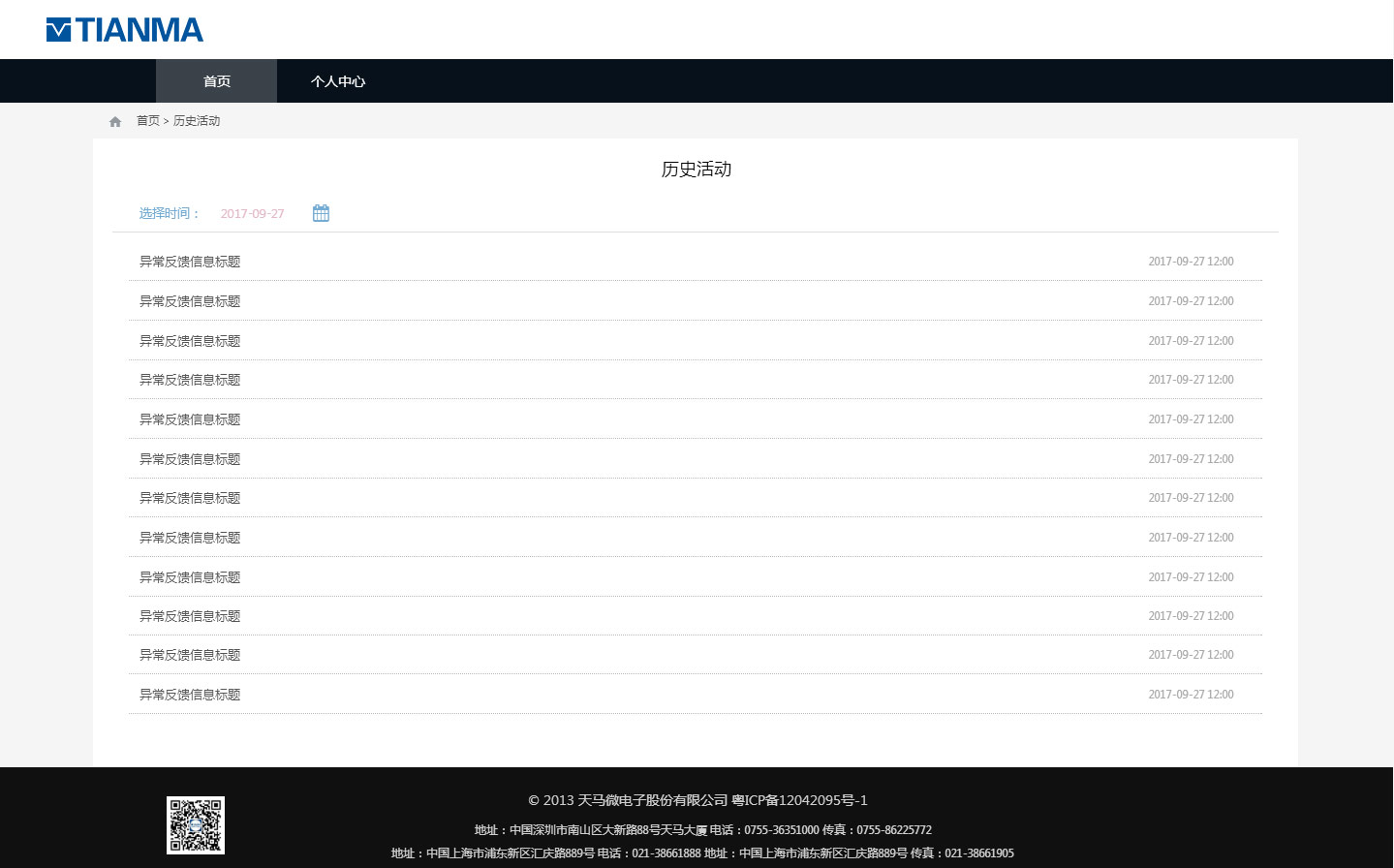This screenshot has height=868, width=1394.
Task: Select the last 异常反馈信息标题 list item
Action: click(189, 694)
